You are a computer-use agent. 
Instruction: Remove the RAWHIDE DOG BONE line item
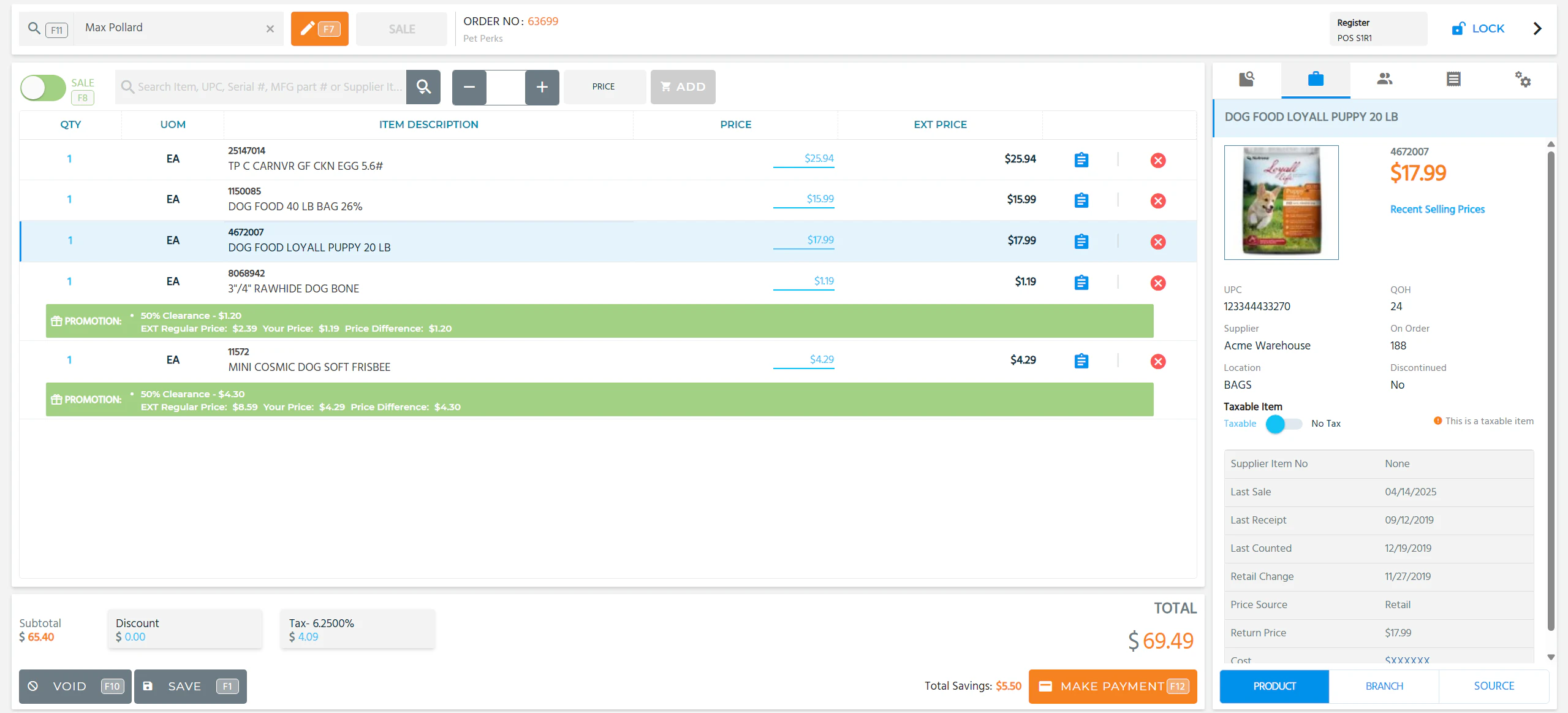pos(1158,283)
